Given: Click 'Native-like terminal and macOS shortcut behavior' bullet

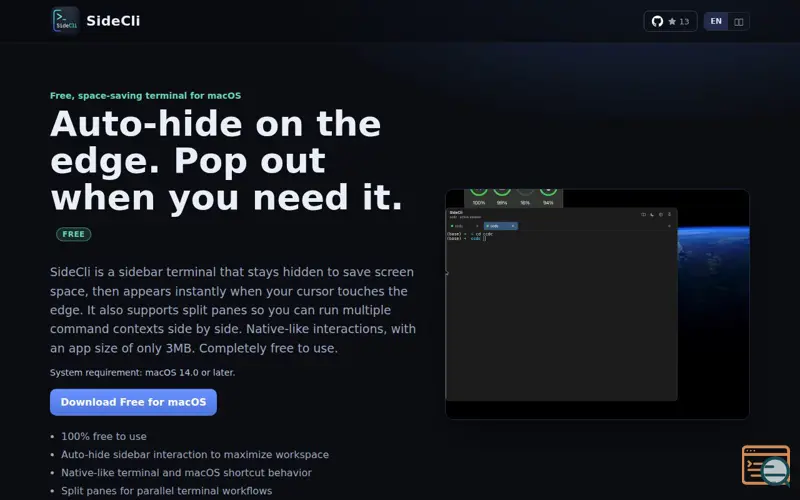Looking at the screenshot, I should click(x=186, y=472).
